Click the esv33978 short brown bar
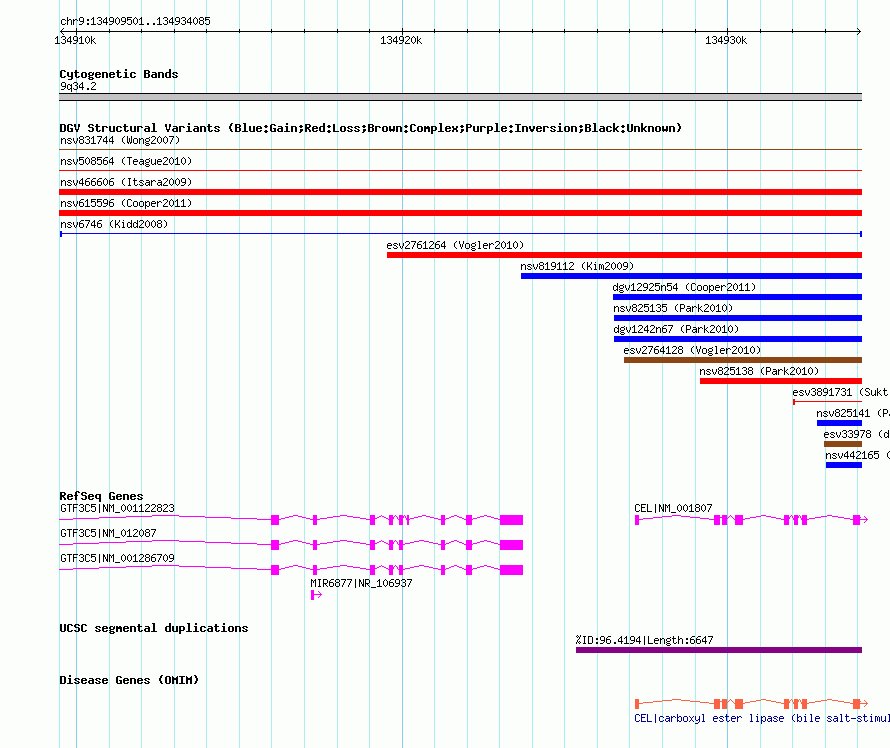The width and height of the screenshot is (890, 748). [843, 444]
